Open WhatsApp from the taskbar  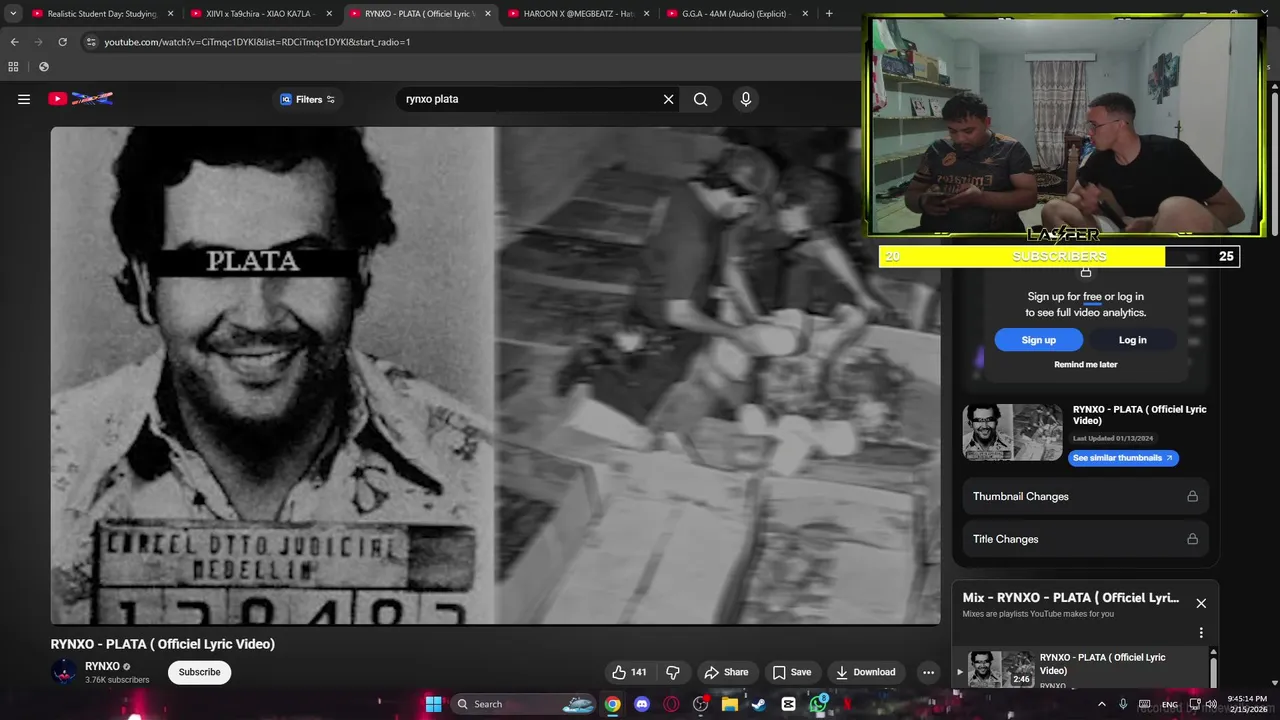[818, 704]
